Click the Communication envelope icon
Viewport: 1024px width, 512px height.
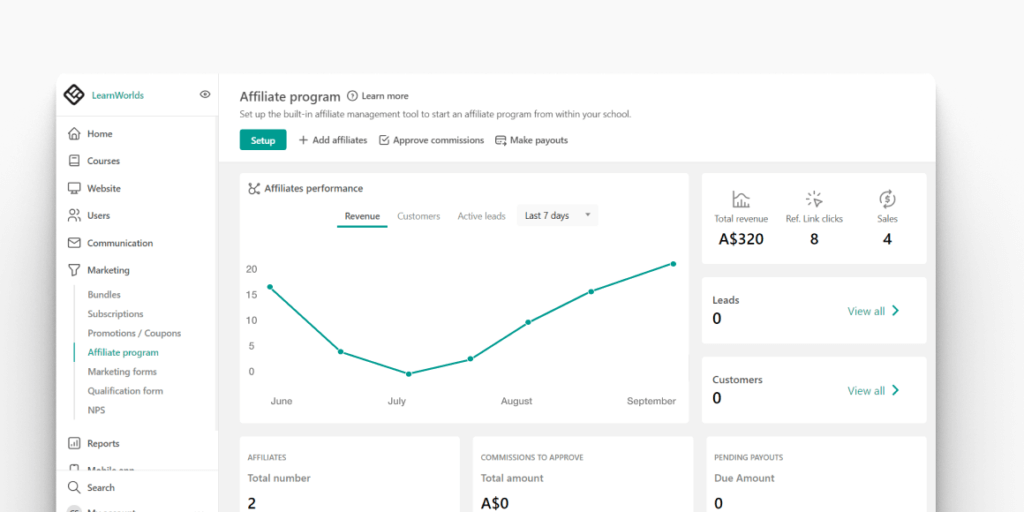(74, 243)
